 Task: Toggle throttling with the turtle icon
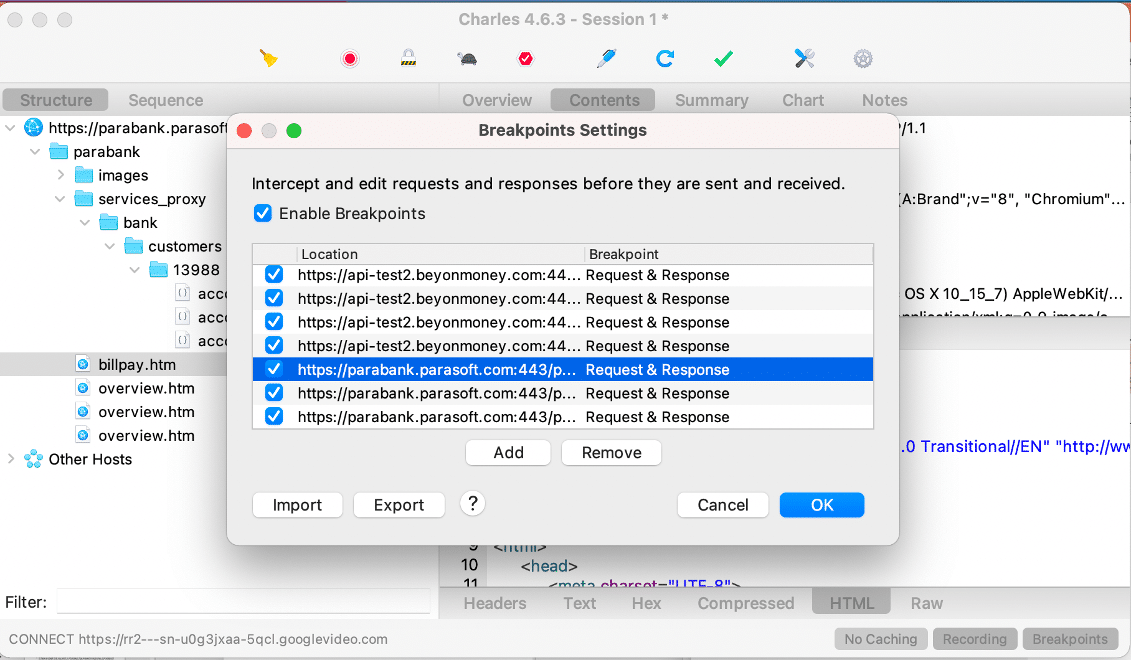point(466,59)
